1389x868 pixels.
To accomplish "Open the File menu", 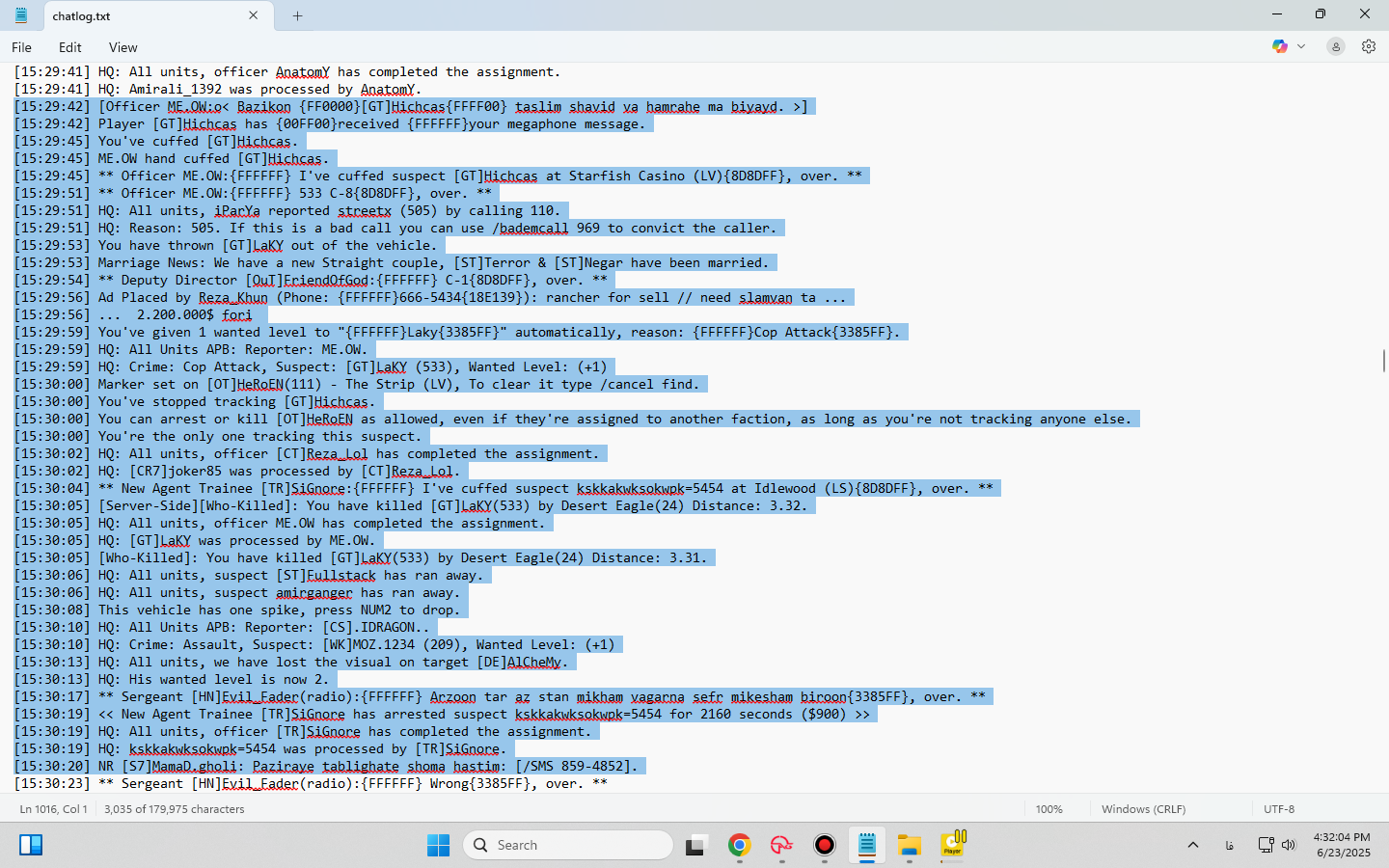I will (21, 47).
